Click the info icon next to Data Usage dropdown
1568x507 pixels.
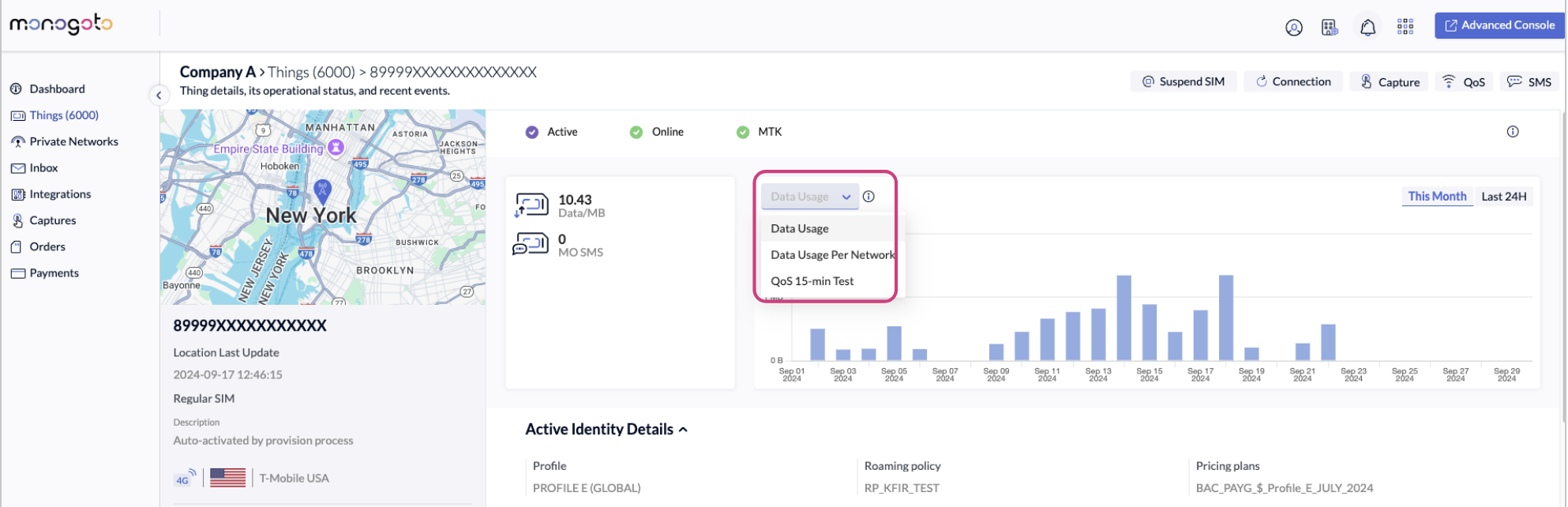868,197
